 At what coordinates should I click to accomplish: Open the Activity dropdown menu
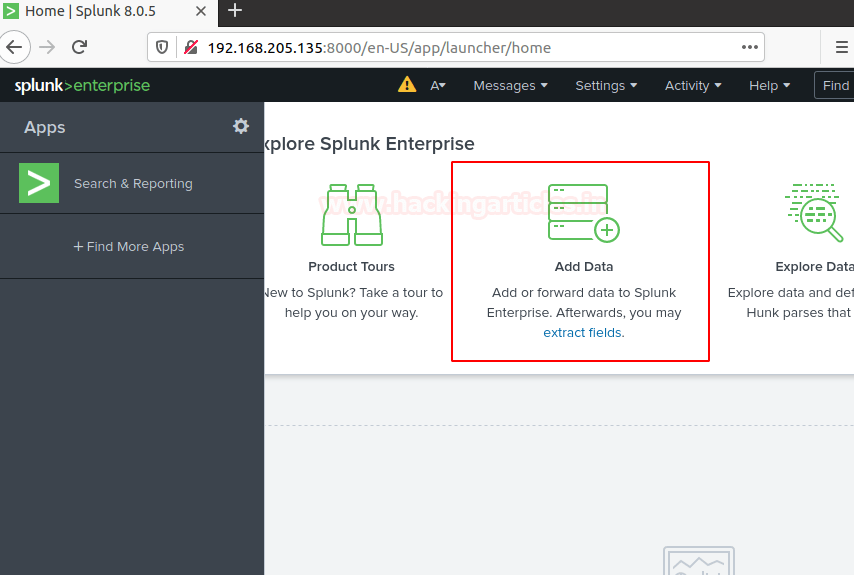coord(693,86)
